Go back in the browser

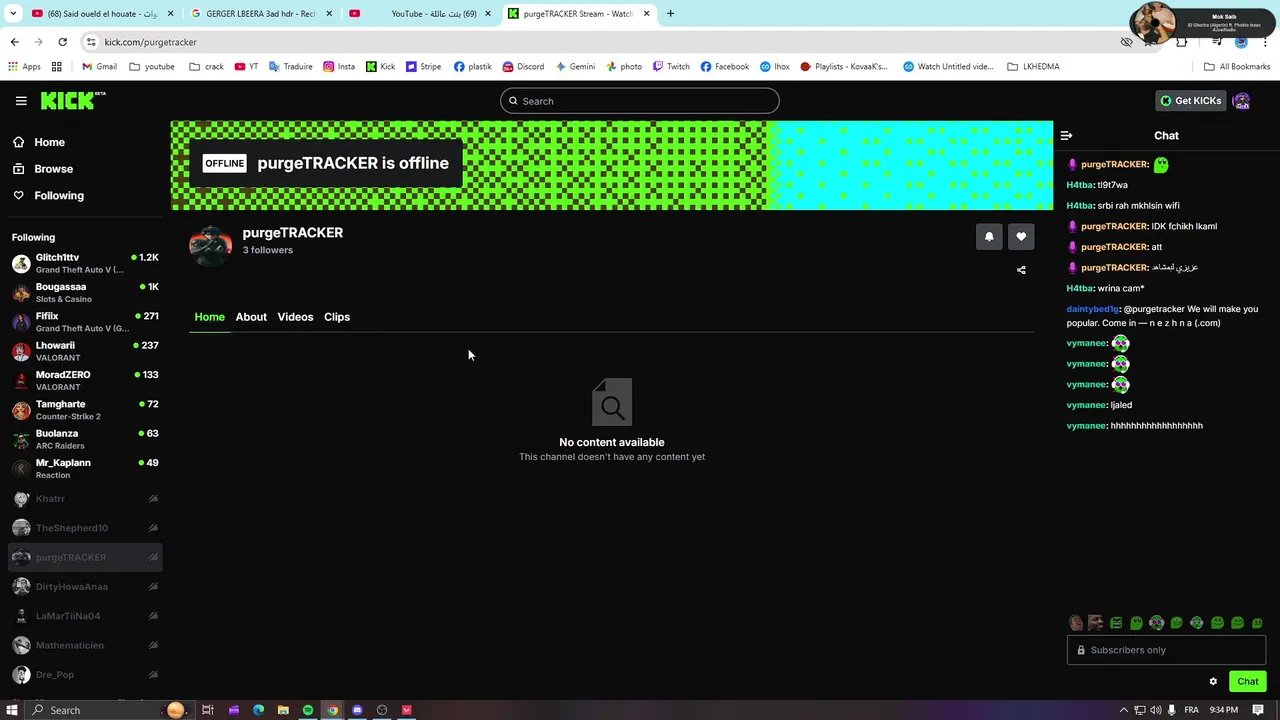[14, 42]
